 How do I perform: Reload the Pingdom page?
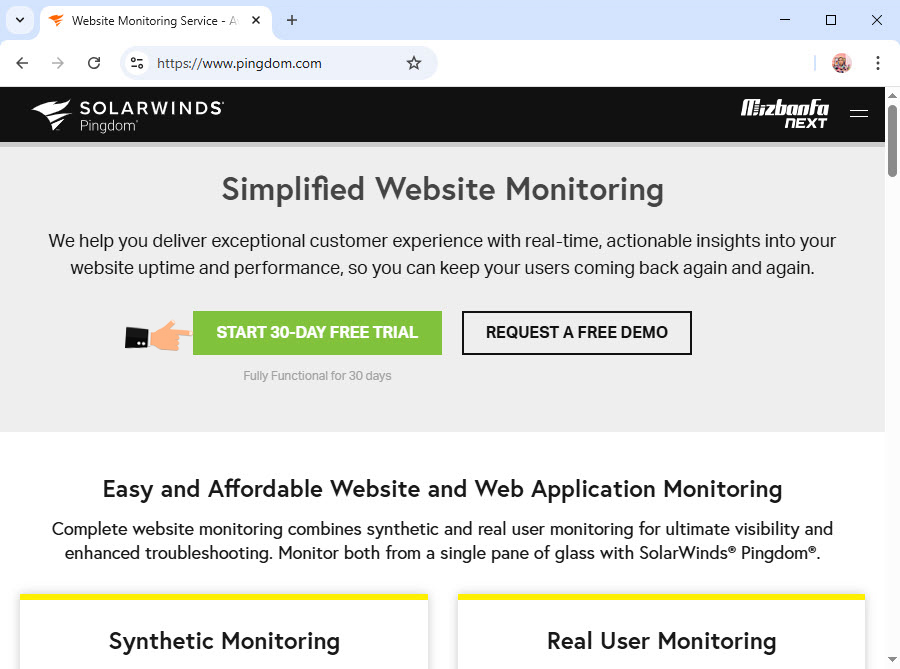coord(94,63)
